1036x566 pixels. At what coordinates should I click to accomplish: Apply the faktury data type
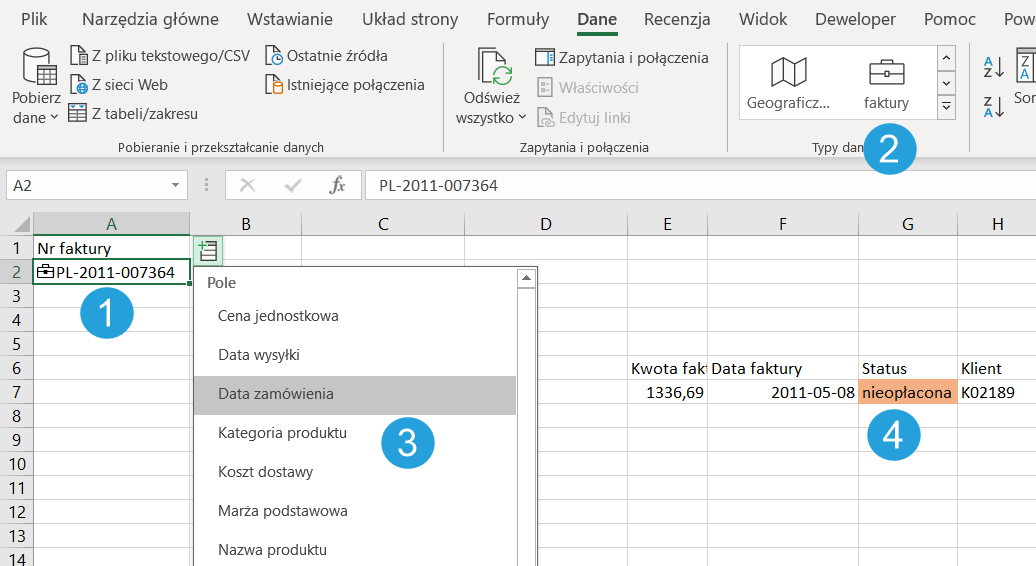886,84
